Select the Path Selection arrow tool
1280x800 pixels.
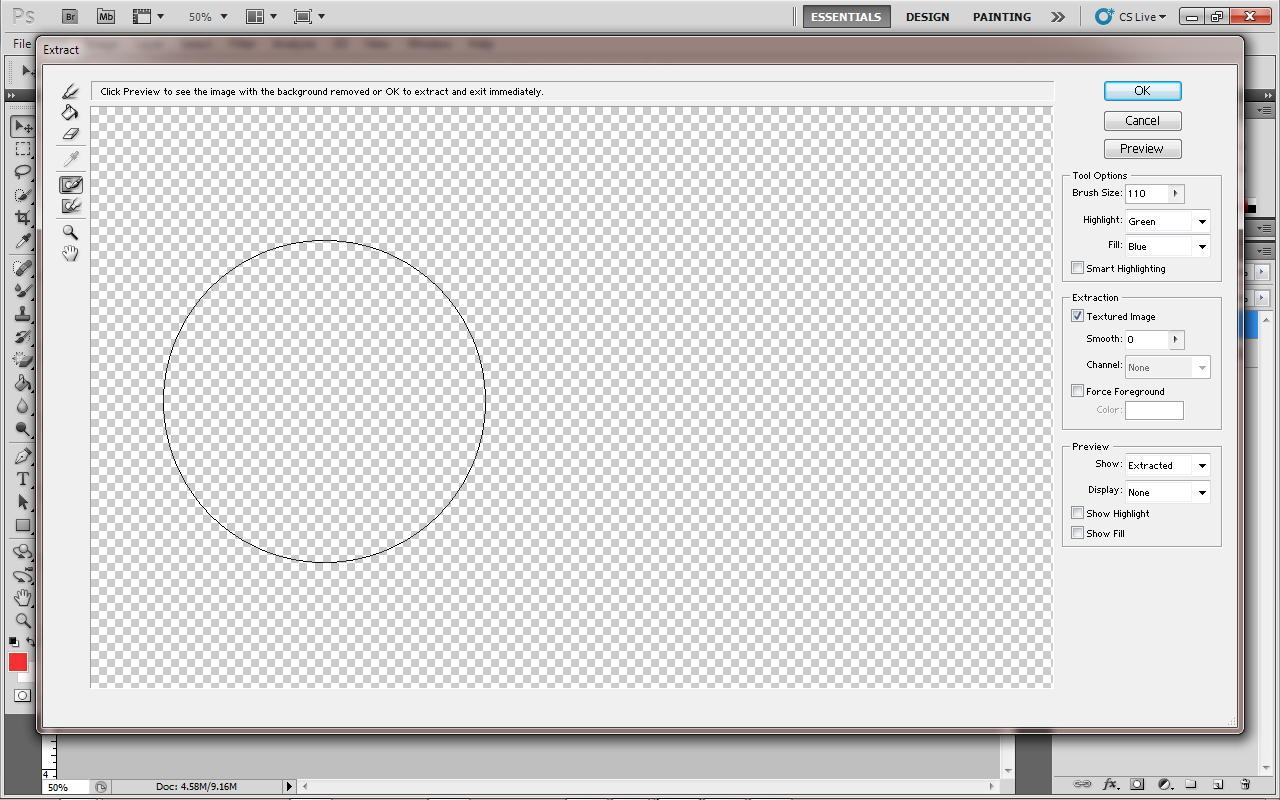(22, 502)
